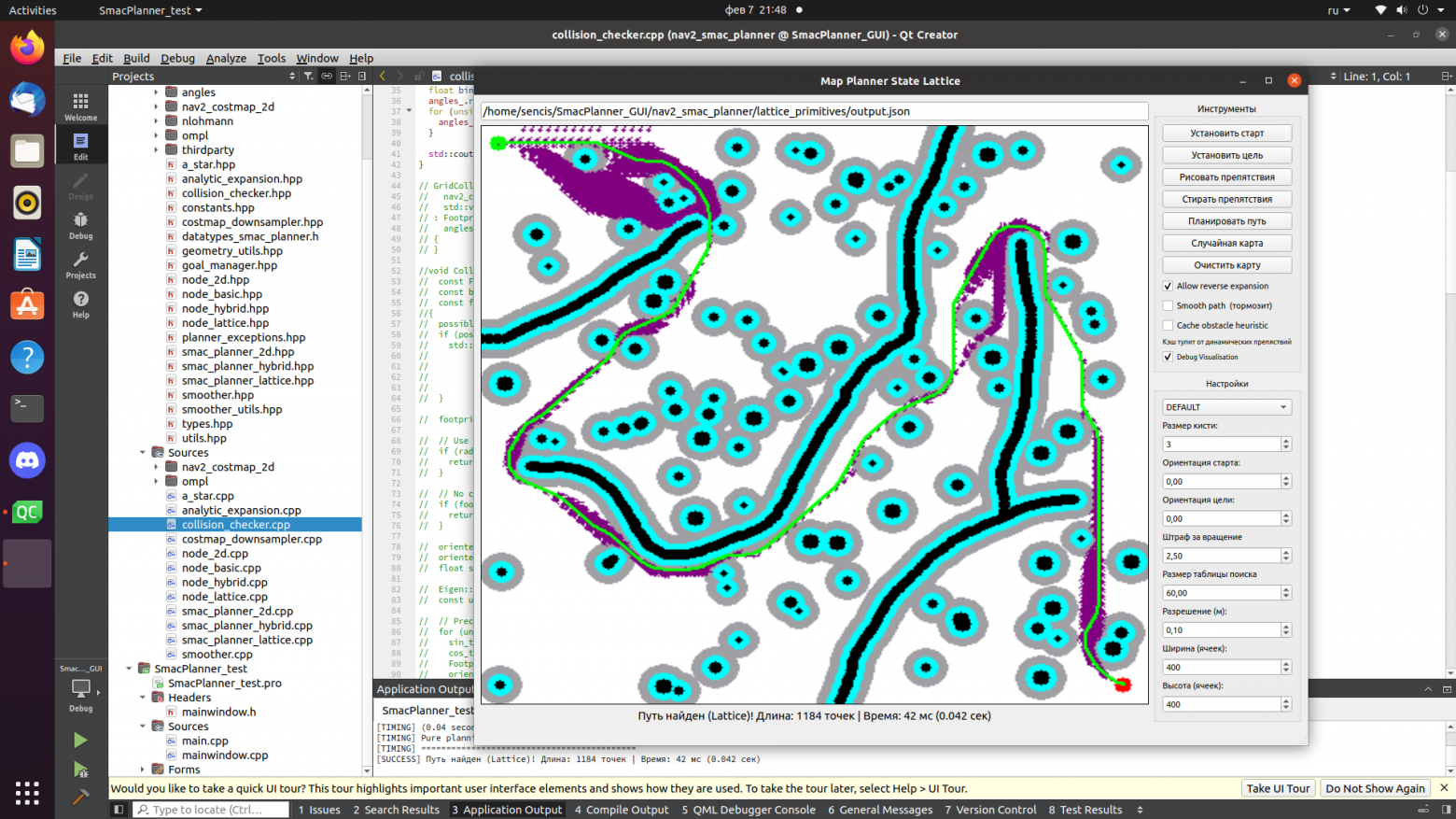Open the SmacPlanner_GUI kit selector
The width and height of the screenshot is (1456, 819).
click(81, 688)
